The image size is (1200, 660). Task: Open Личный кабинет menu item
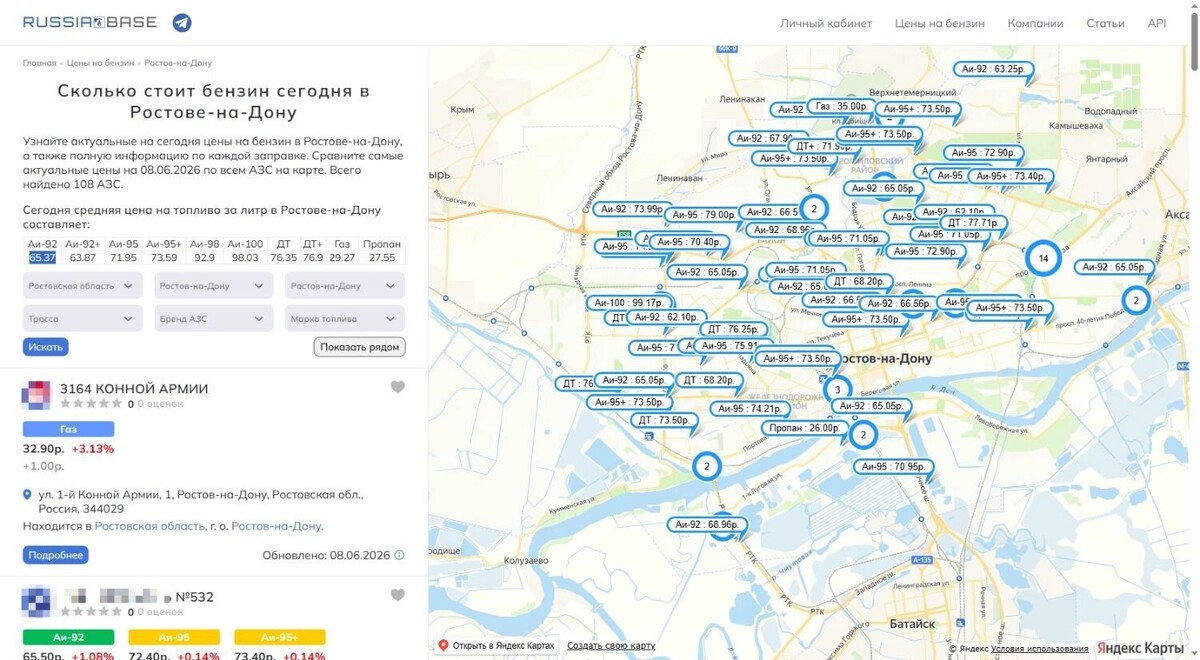click(x=826, y=23)
